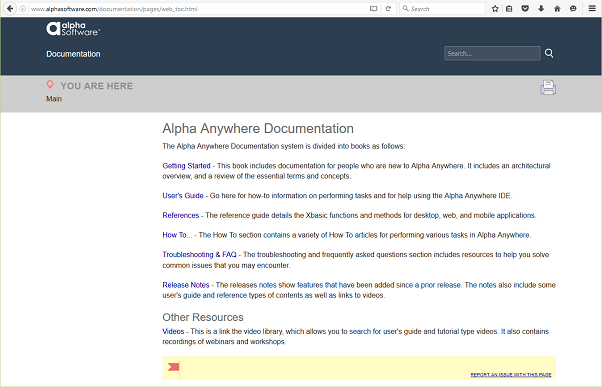The height and width of the screenshot is (387, 602).
Task: Bookmark this page with the star icon
Action: click(495, 8)
